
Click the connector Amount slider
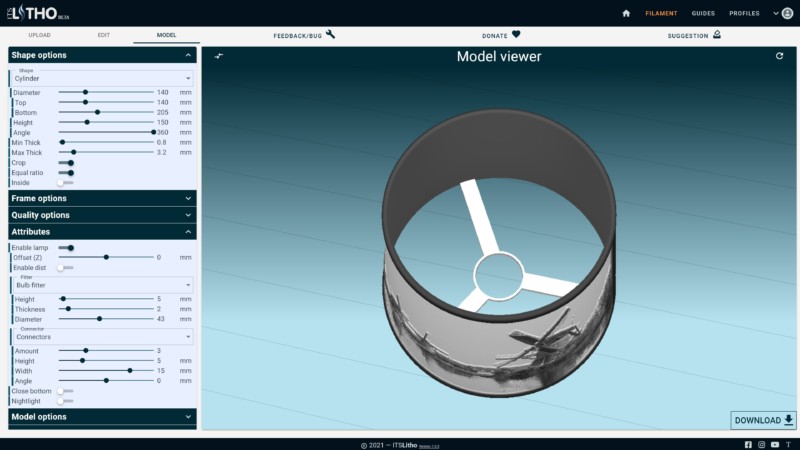[106, 351]
